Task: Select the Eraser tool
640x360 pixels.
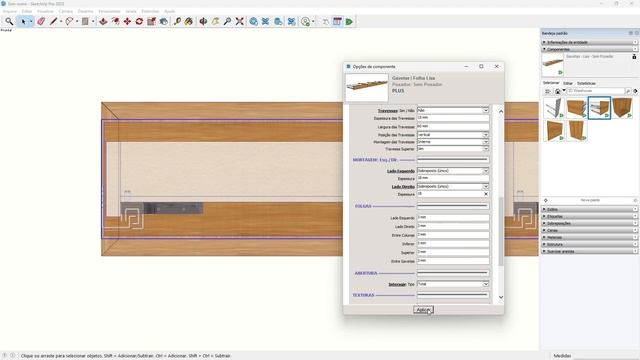Action: tap(41, 21)
